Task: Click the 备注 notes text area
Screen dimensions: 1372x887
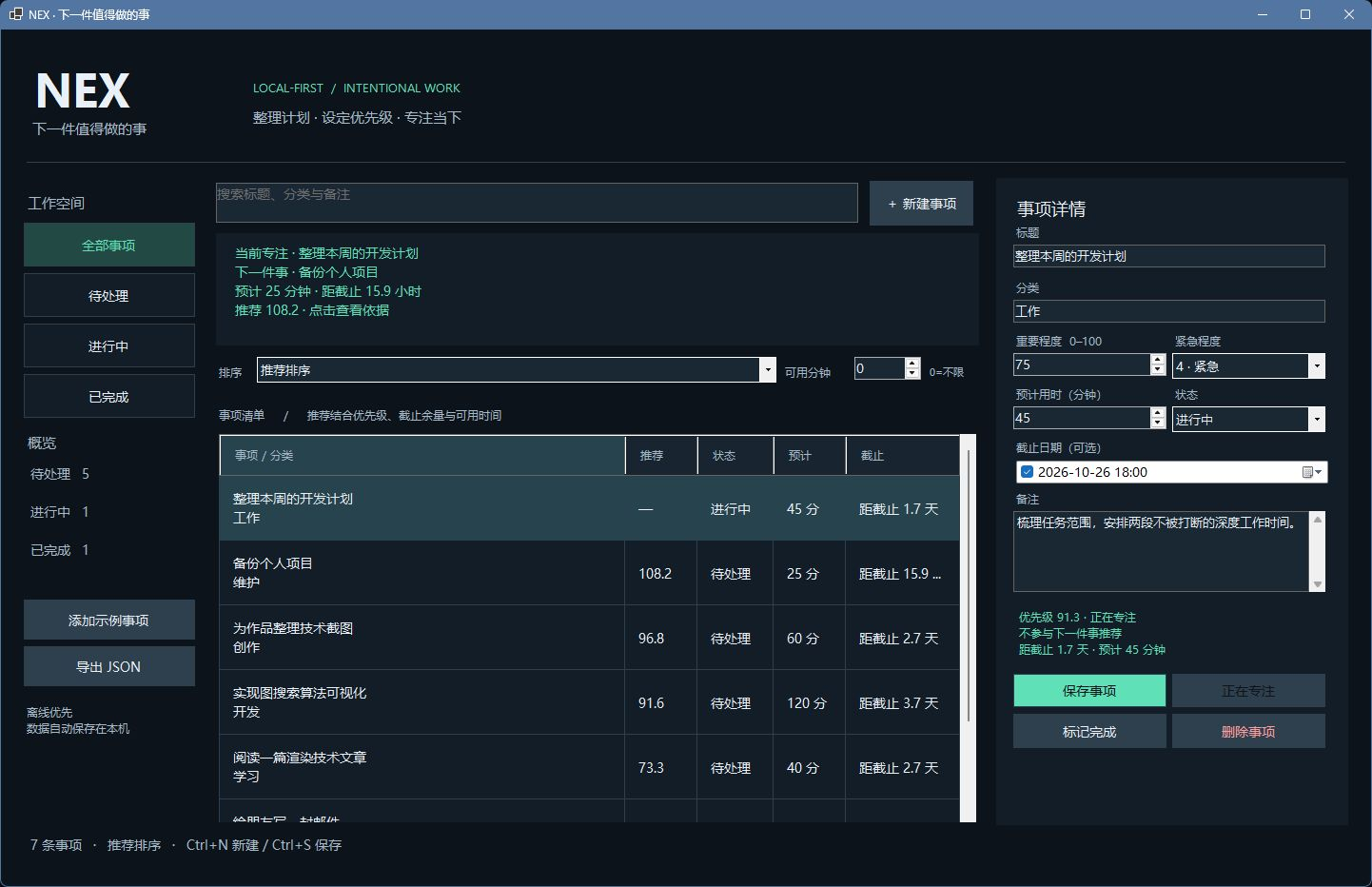Action: tap(1162, 551)
